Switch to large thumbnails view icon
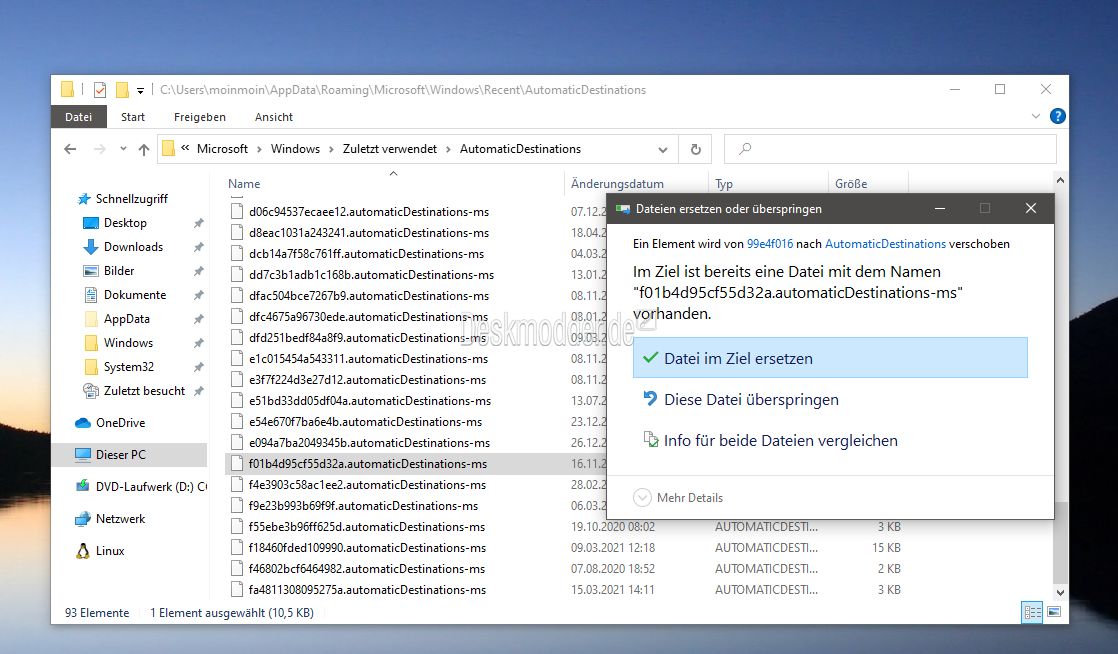Viewport: 1118px width, 654px height. point(1053,612)
